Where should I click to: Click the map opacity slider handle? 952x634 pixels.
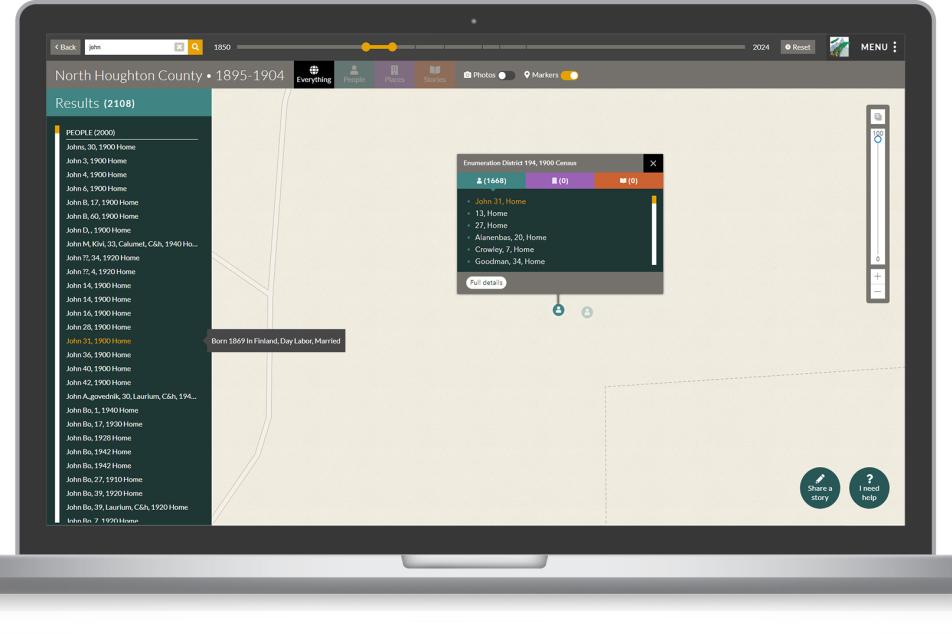pyautogui.click(x=877, y=139)
